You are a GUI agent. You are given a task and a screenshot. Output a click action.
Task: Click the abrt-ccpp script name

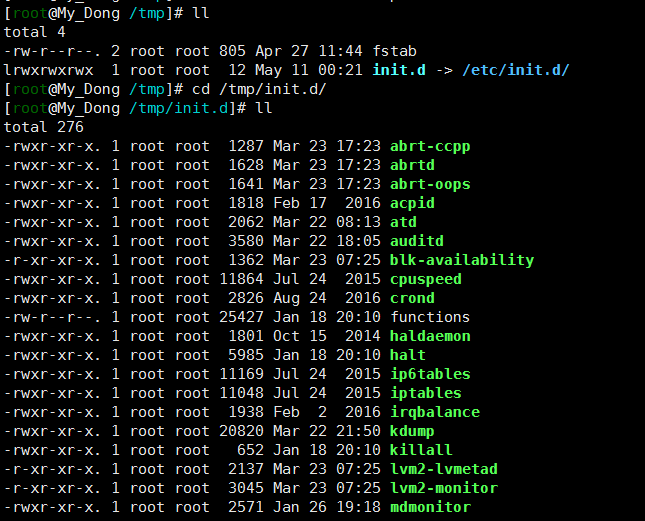pos(430,146)
